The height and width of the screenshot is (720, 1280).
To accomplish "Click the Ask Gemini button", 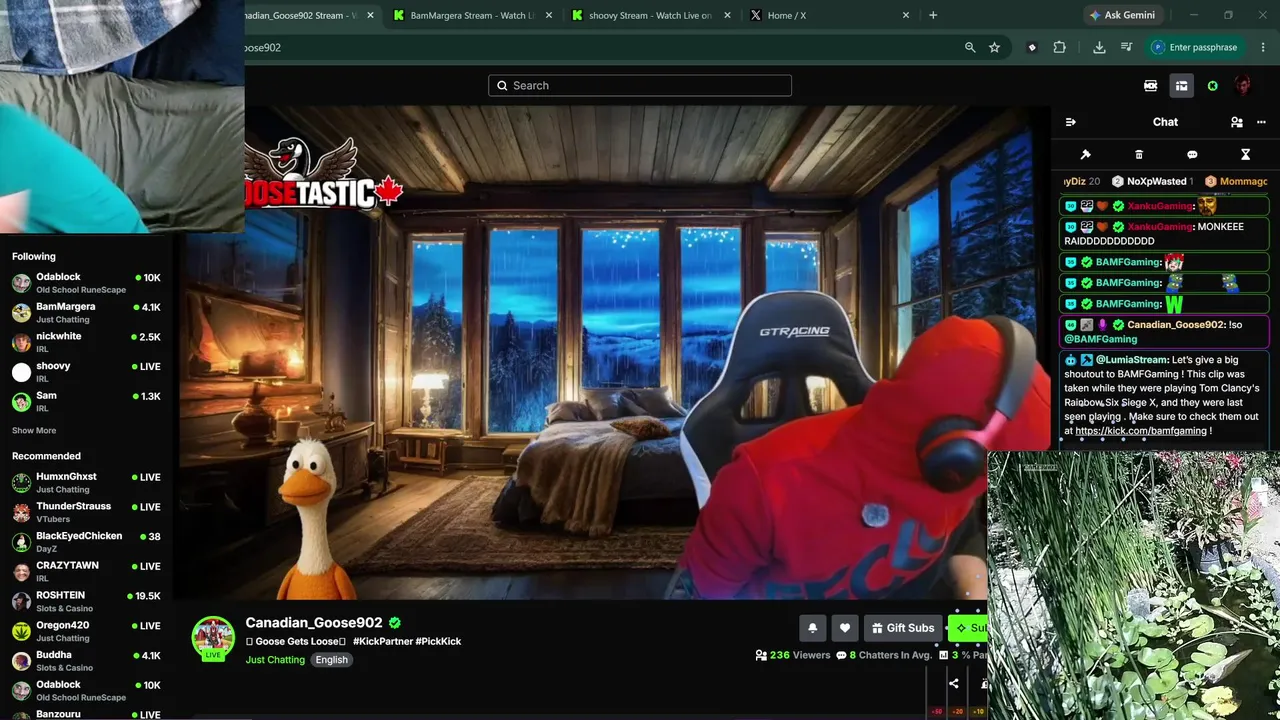I will [1125, 15].
